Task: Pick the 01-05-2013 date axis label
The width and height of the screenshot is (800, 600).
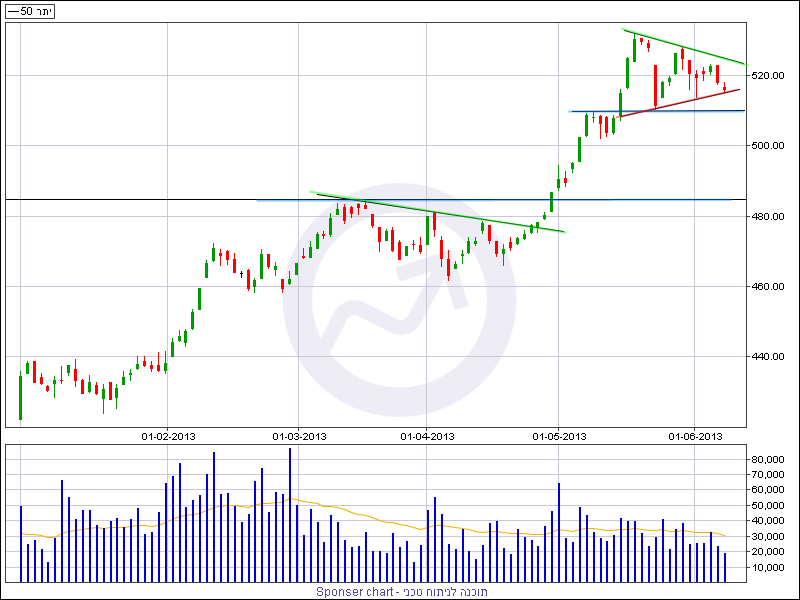Action: point(559,436)
